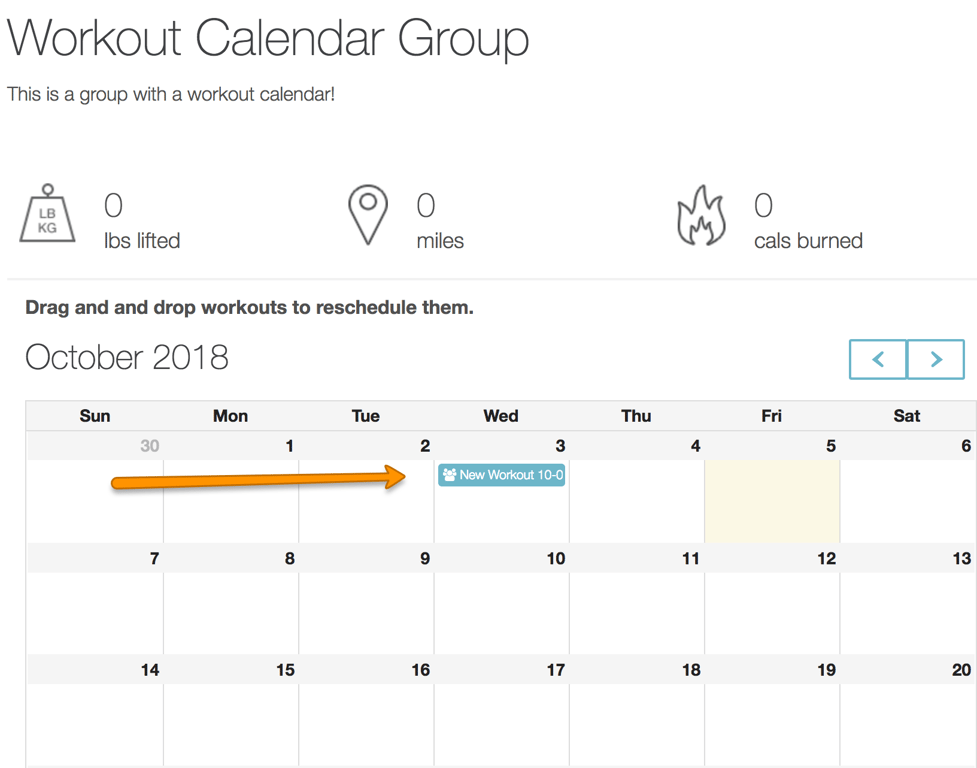This screenshot has height=768, width=977.
Task: Click the calories burned flame icon
Action: [702, 215]
